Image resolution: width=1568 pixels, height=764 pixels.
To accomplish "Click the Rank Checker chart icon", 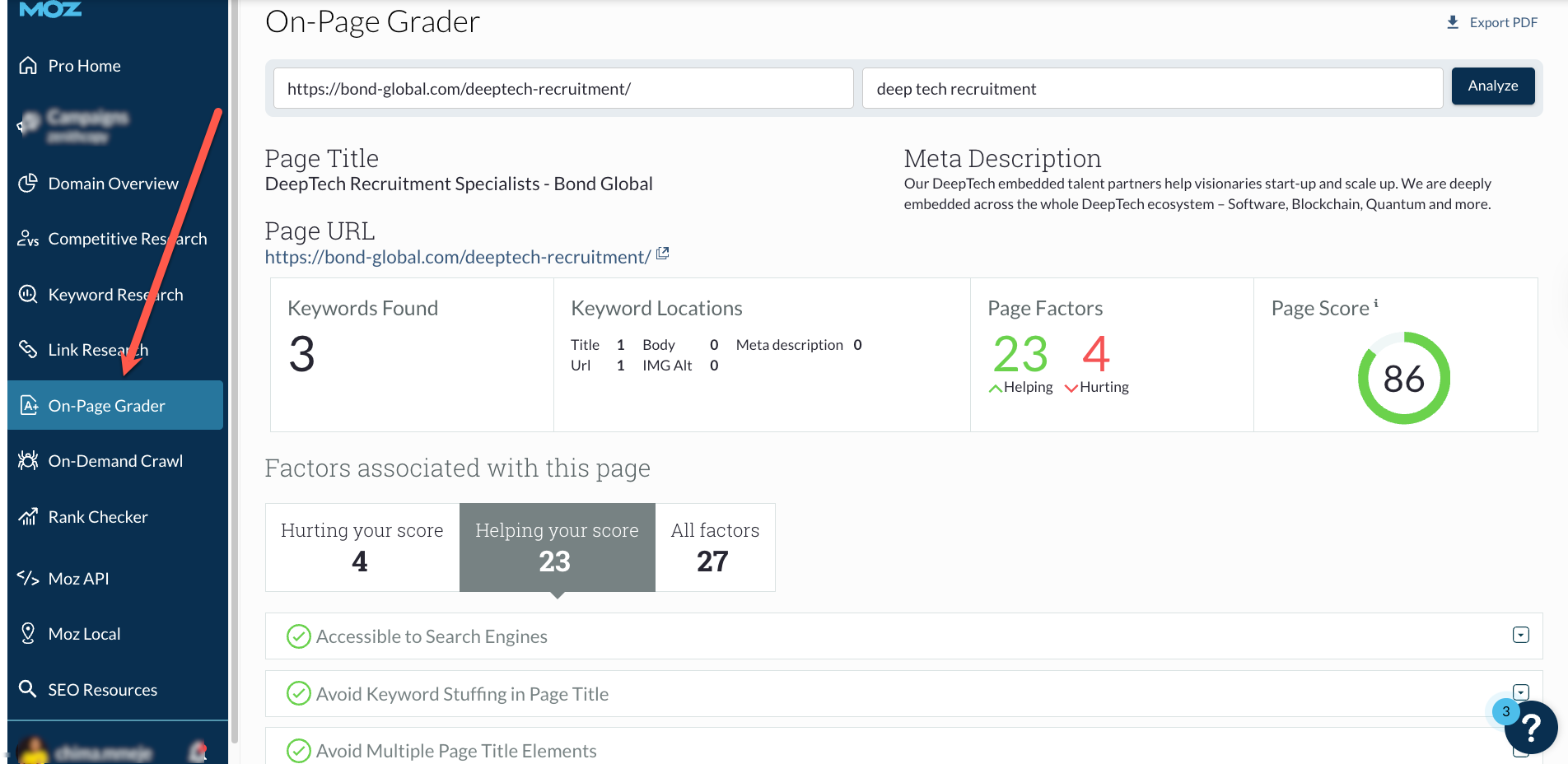I will coord(28,516).
